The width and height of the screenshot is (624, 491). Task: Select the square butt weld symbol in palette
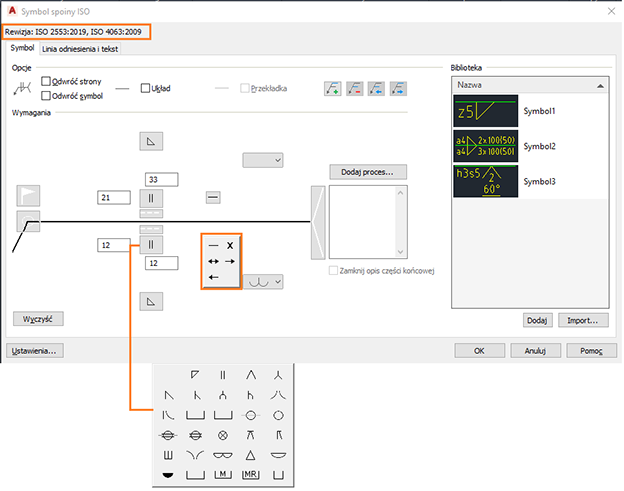223,374
